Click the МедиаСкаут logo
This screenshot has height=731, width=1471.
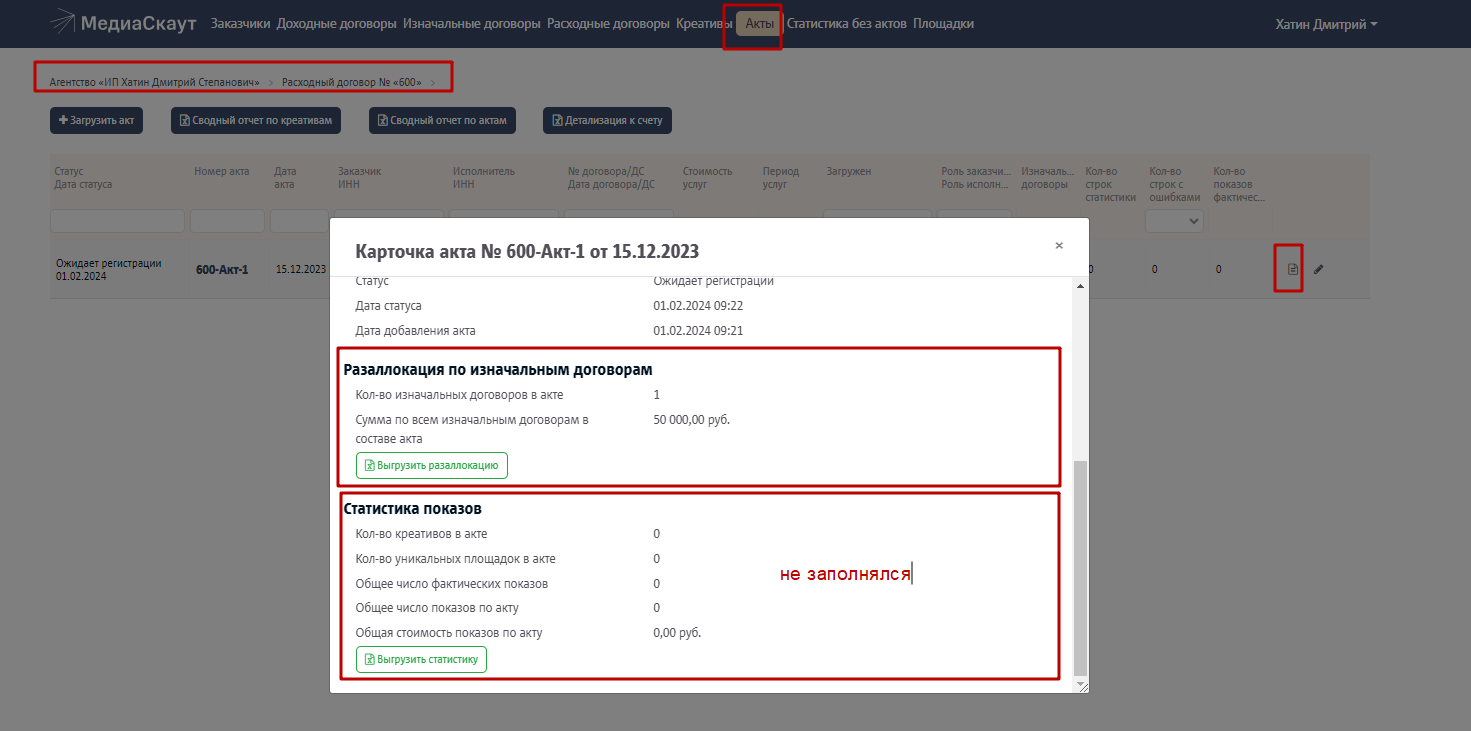pos(122,23)
